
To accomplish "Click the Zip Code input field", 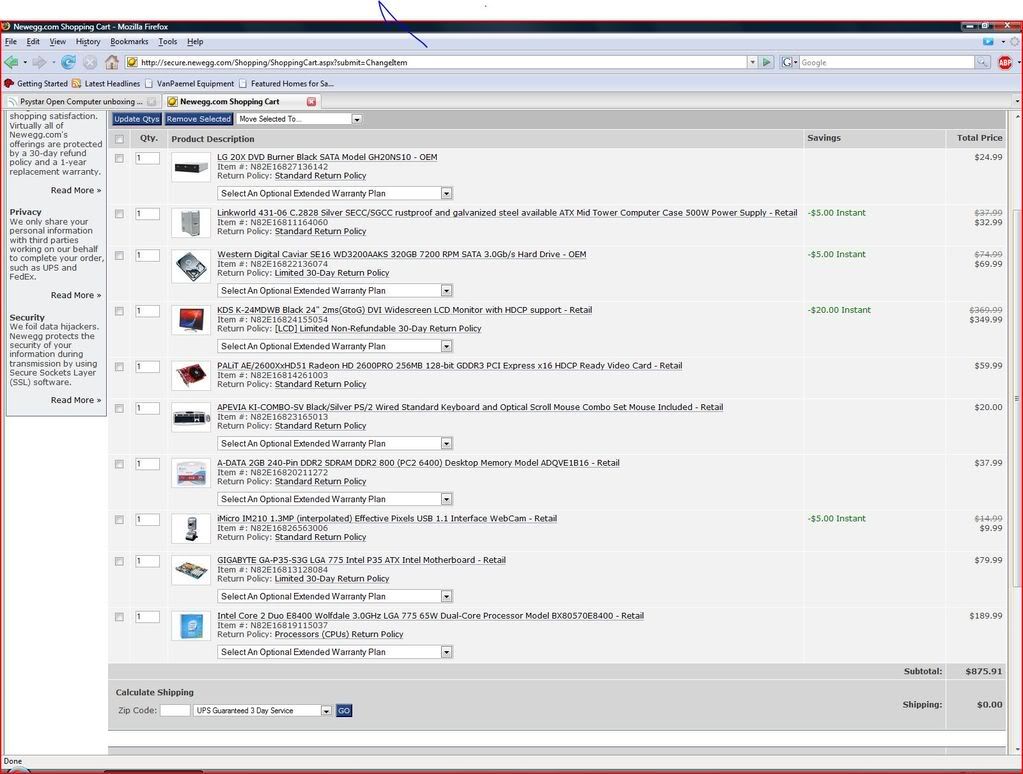I will tap(175, 710).
